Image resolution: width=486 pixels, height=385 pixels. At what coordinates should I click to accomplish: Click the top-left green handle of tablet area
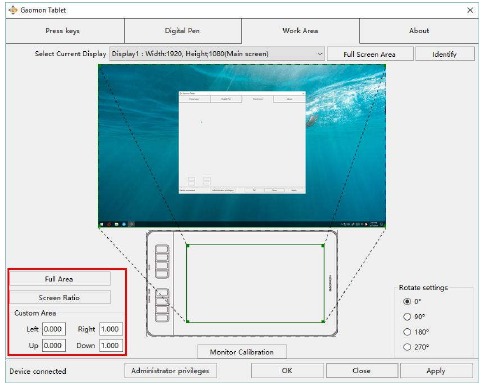[188, 246]
